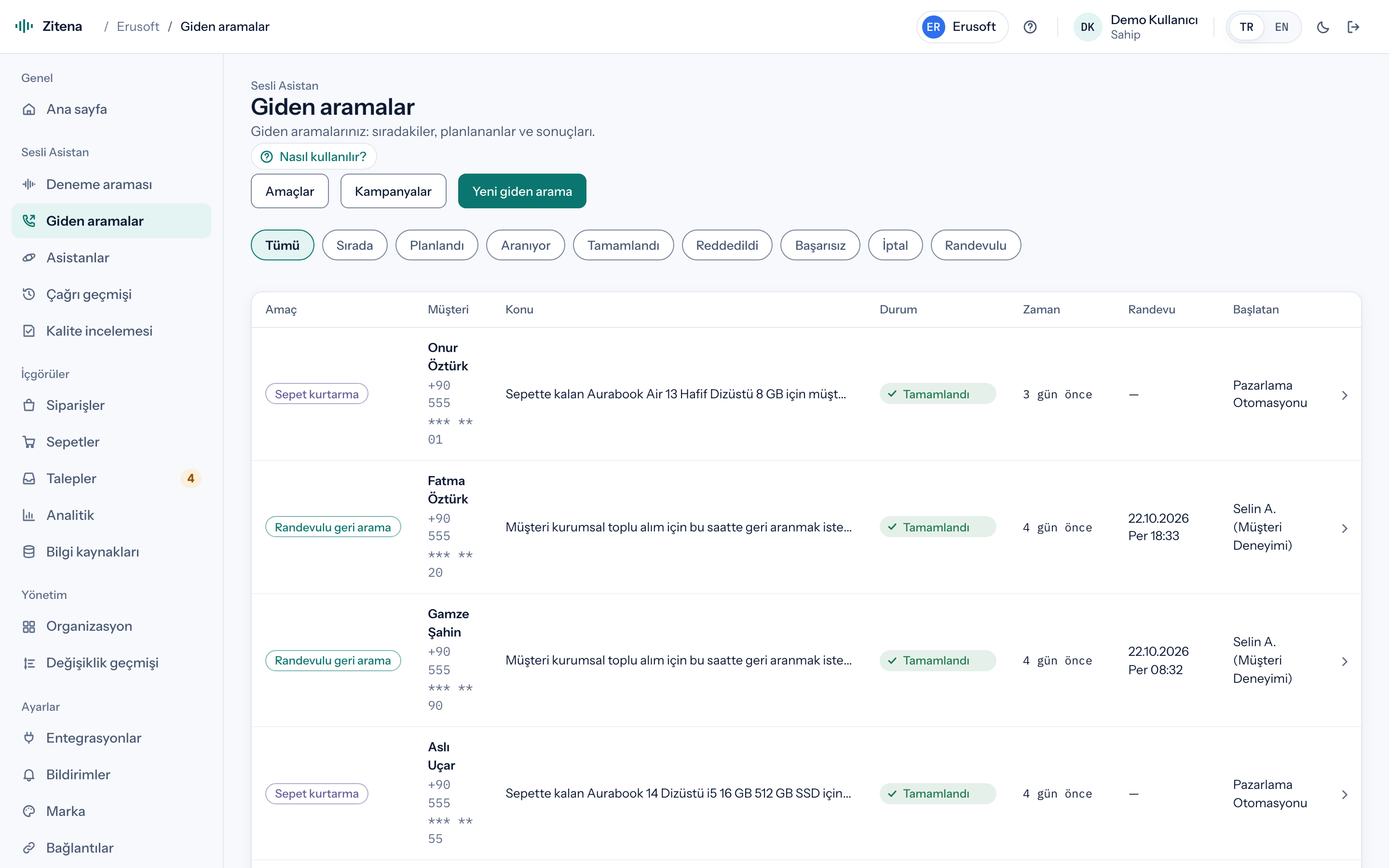Open Bildirimler via the bell icon
Viewport: 1389px width, 868px height.
click(29, 775)
